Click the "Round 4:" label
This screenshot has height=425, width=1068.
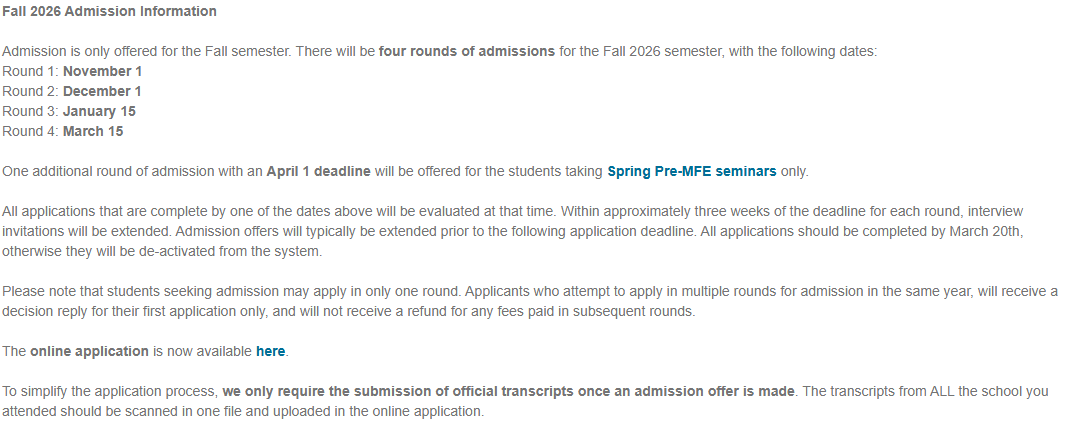click(x=30, y=131)
